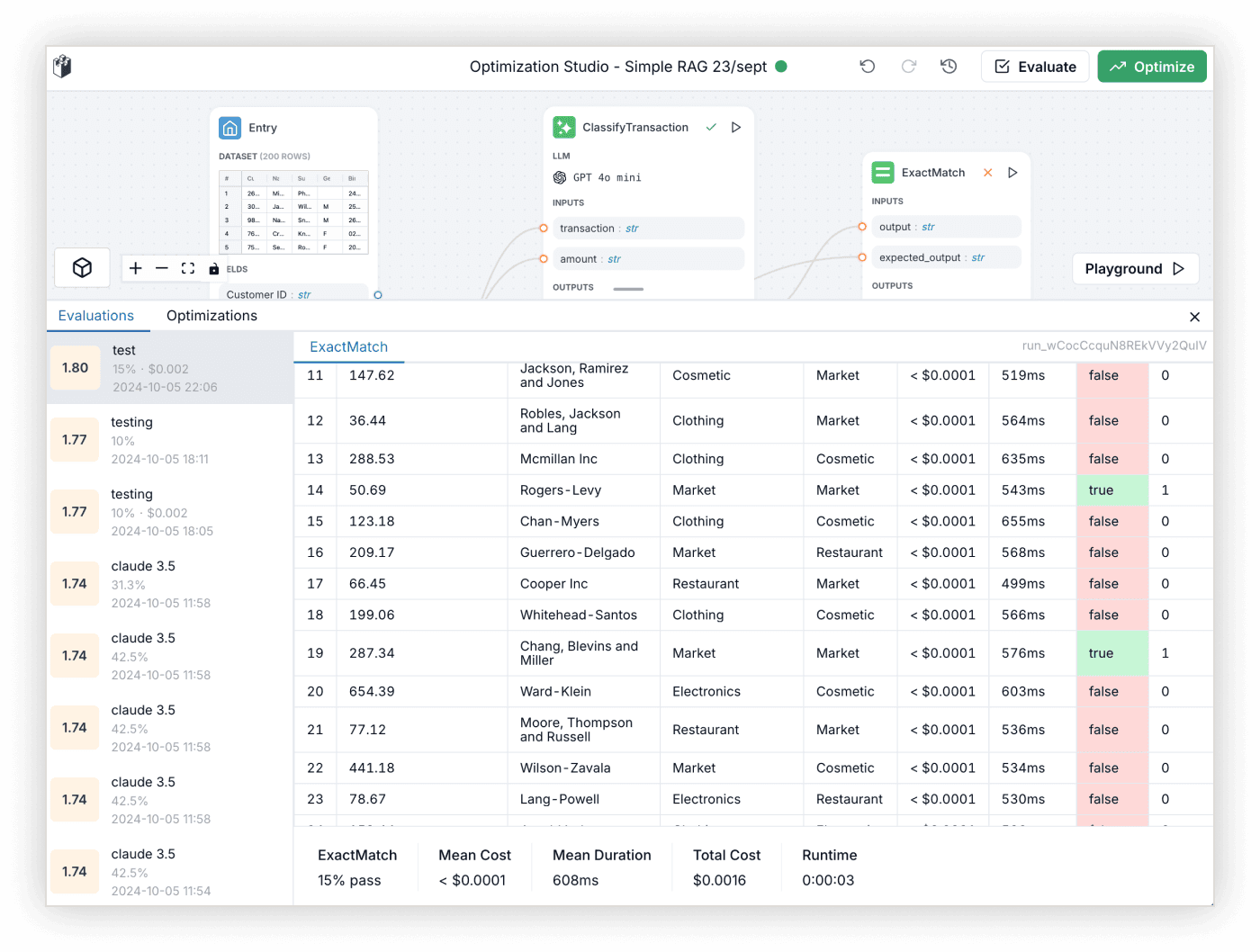This screenshot has width=1260, height=952.
Task: Select the ExactMatch results tab
Action: pyautogui.click(x=348, y=347)
